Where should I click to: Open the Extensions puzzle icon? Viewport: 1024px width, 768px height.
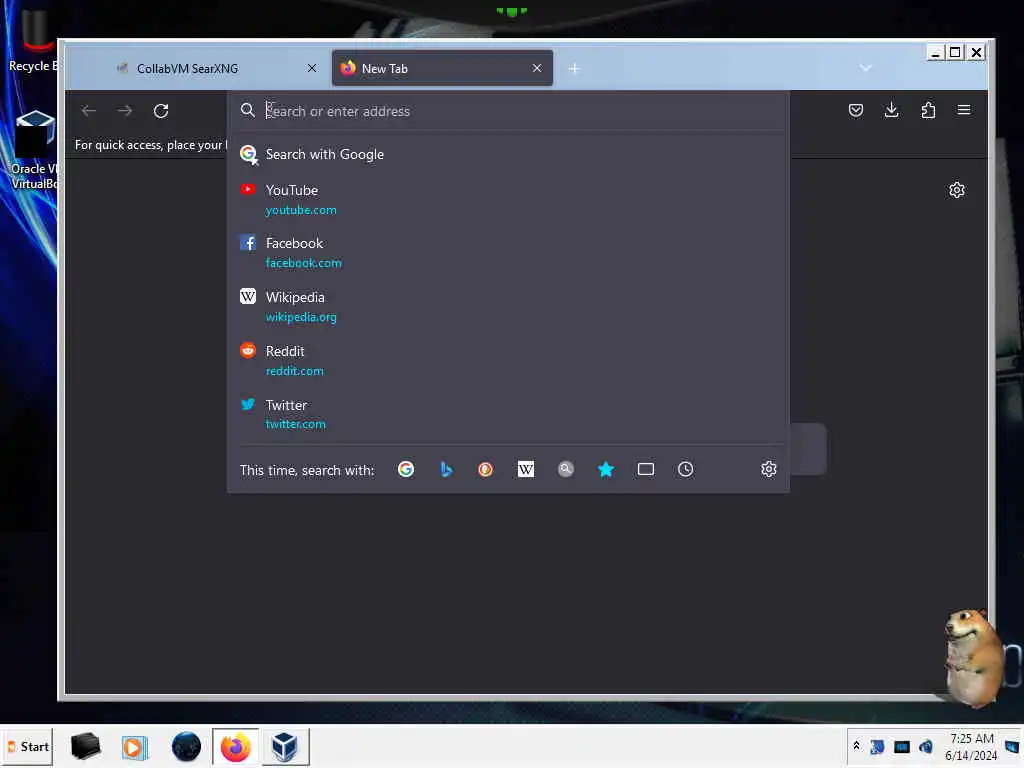tap(928, 110)
